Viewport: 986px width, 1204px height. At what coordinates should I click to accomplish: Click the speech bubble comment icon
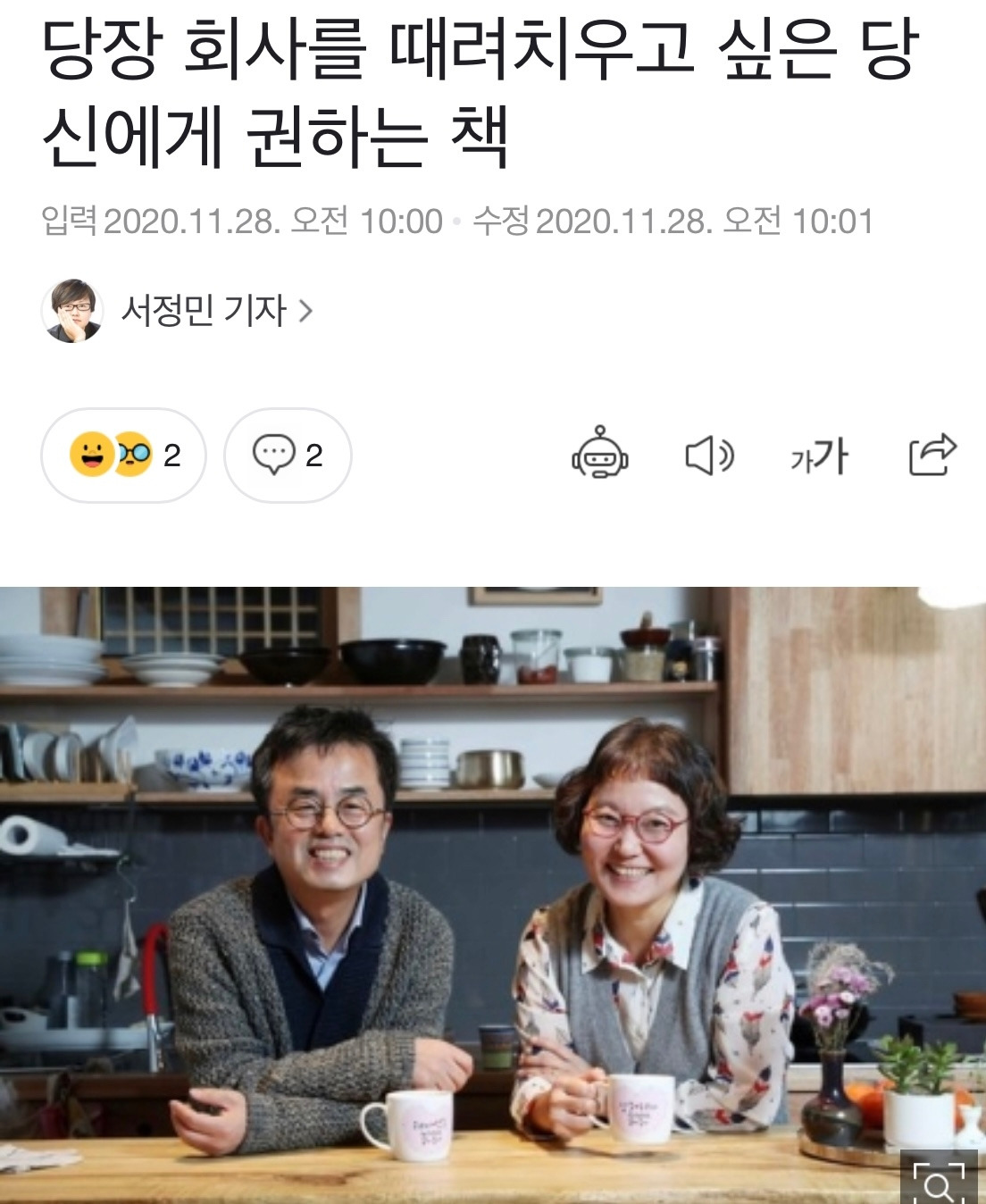273,454
